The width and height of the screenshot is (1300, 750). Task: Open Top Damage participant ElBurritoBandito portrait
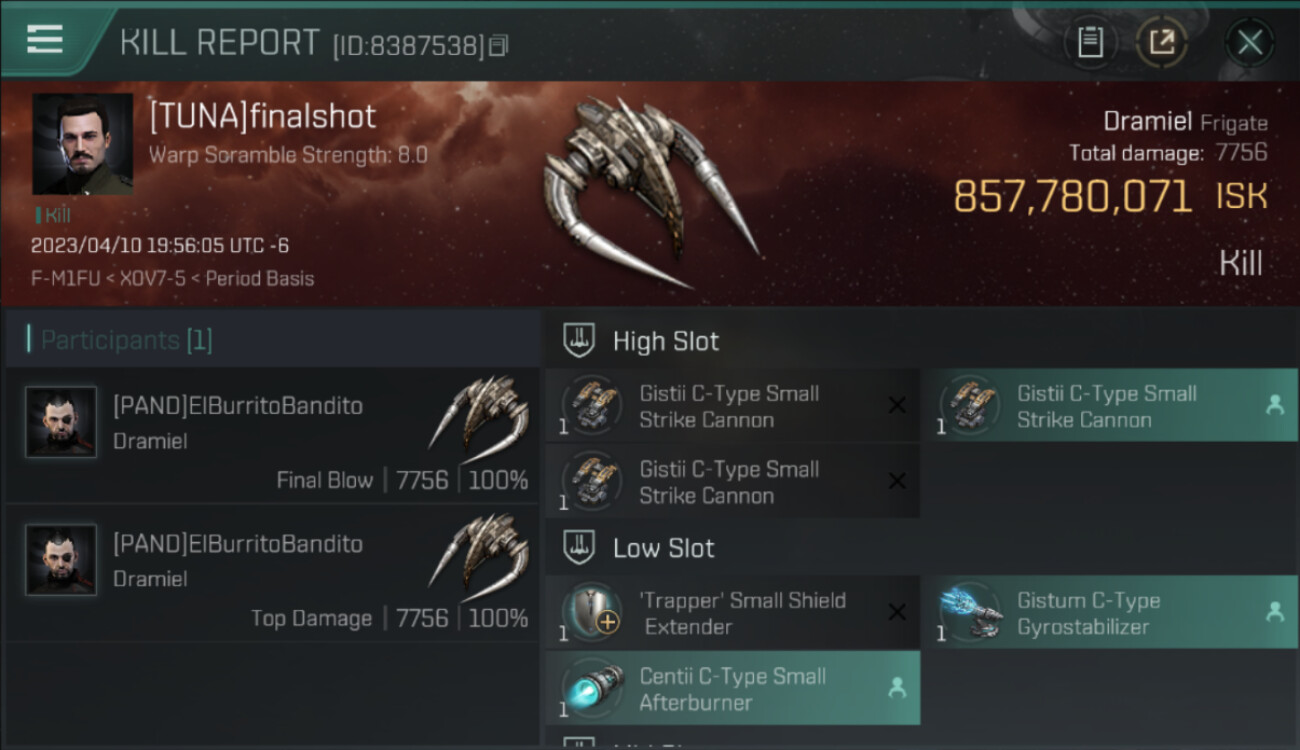point(61,560)
